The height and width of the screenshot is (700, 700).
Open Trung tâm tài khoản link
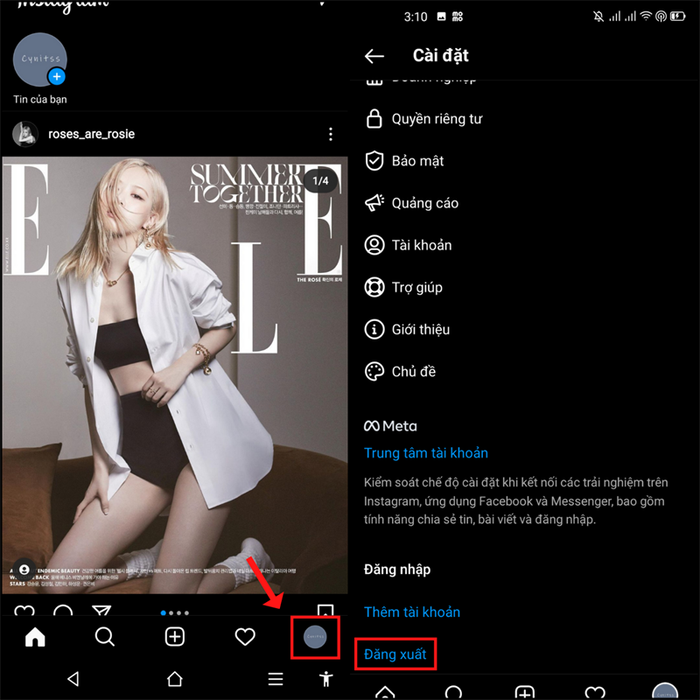(x=426, y=453)
